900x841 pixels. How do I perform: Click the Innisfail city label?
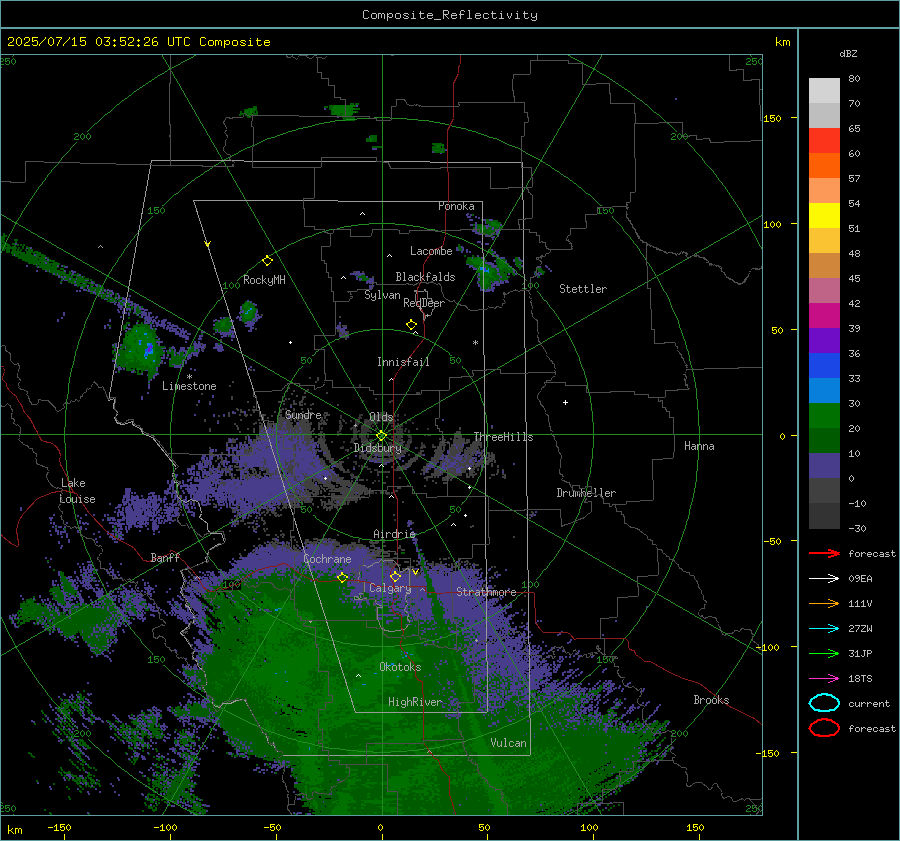[403, 362]
